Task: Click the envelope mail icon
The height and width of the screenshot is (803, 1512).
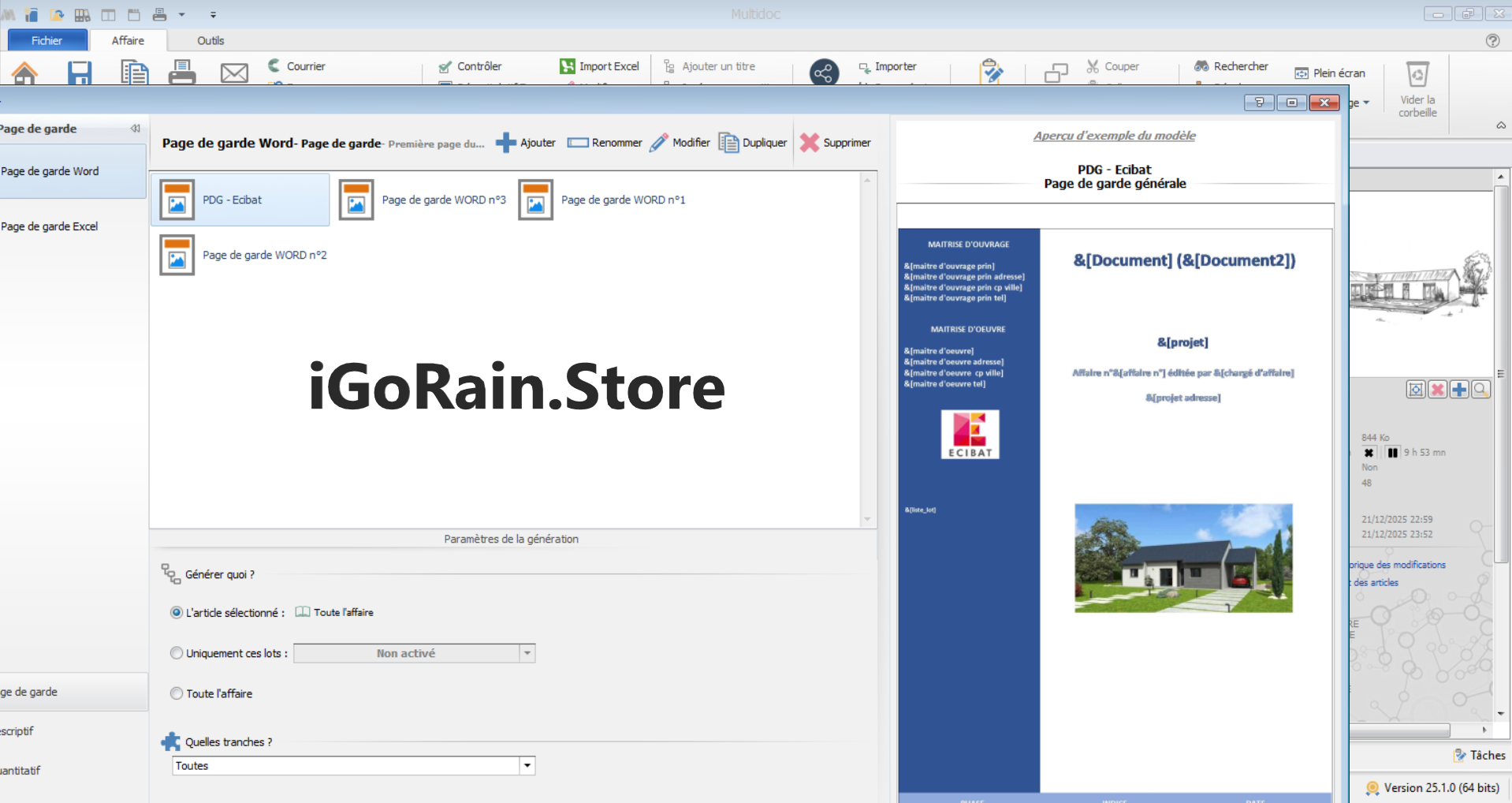Action: 234,73
